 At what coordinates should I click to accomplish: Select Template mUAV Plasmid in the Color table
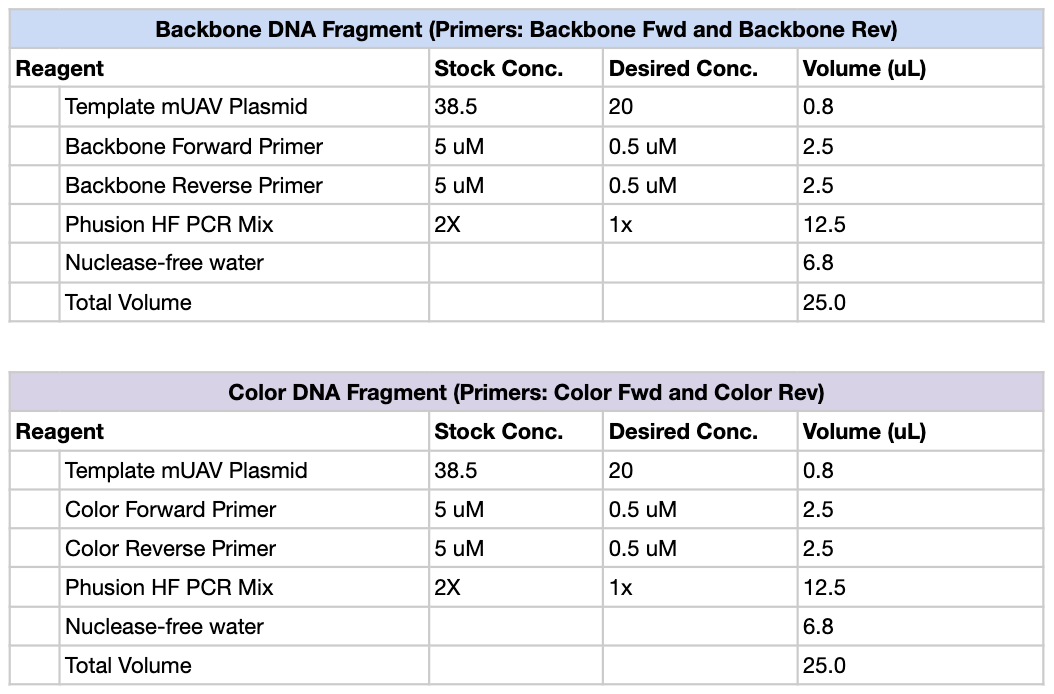(186, 471)
